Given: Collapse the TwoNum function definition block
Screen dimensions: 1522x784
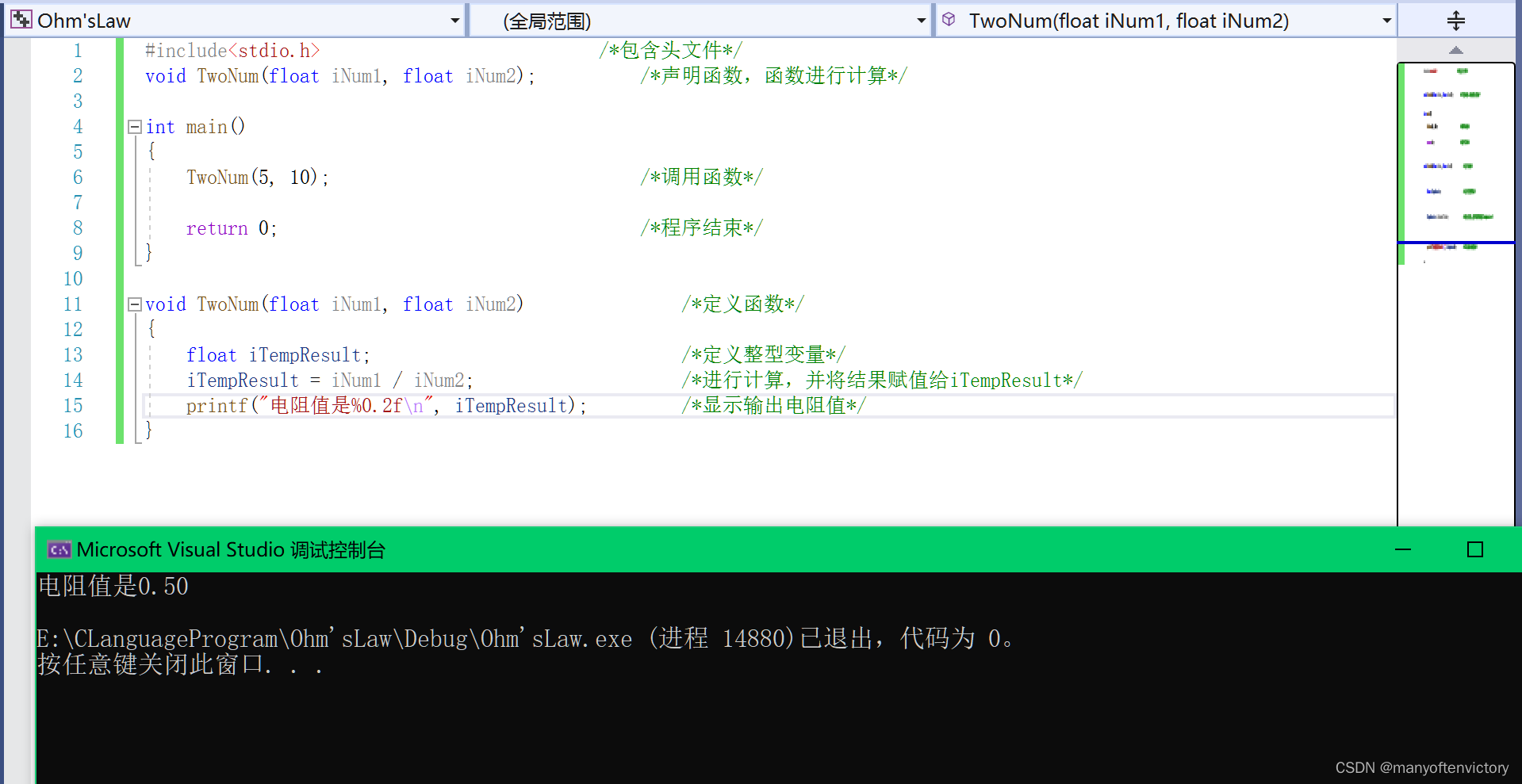Looking at the screenshot, I should coord(135,304).
